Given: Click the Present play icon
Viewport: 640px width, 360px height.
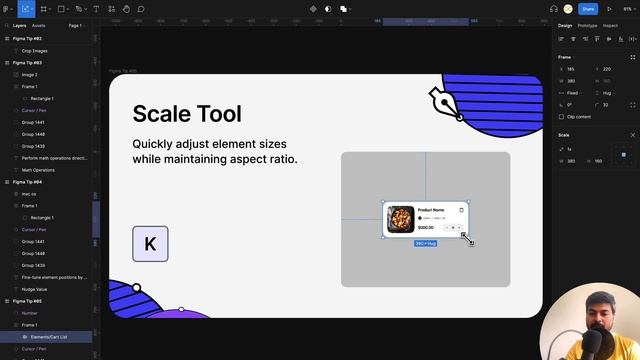Looking at the screenshot, I should pyautogui.click(x=609, y=9).
